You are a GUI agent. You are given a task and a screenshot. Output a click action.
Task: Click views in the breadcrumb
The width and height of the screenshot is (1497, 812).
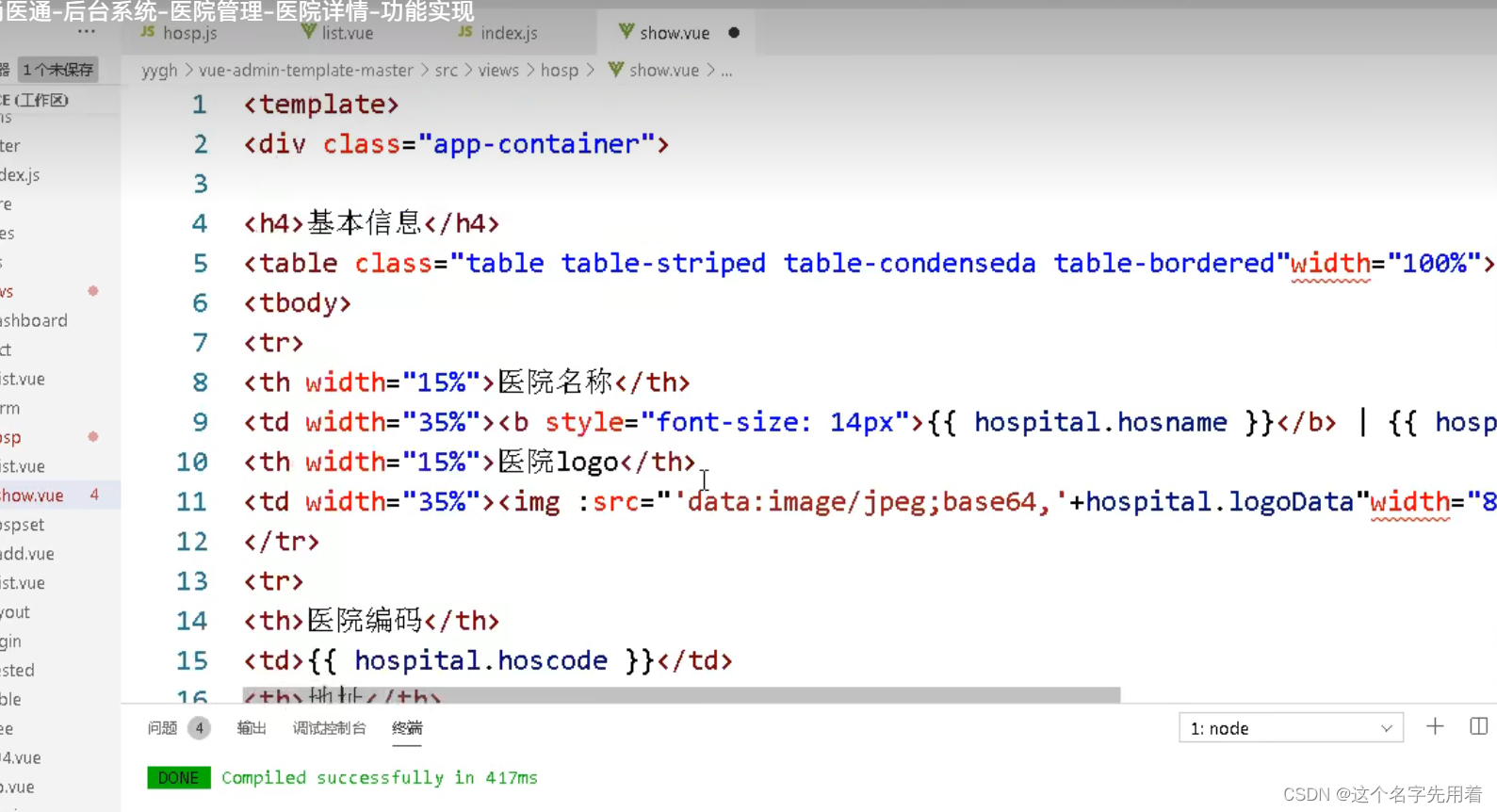[498, 71]
